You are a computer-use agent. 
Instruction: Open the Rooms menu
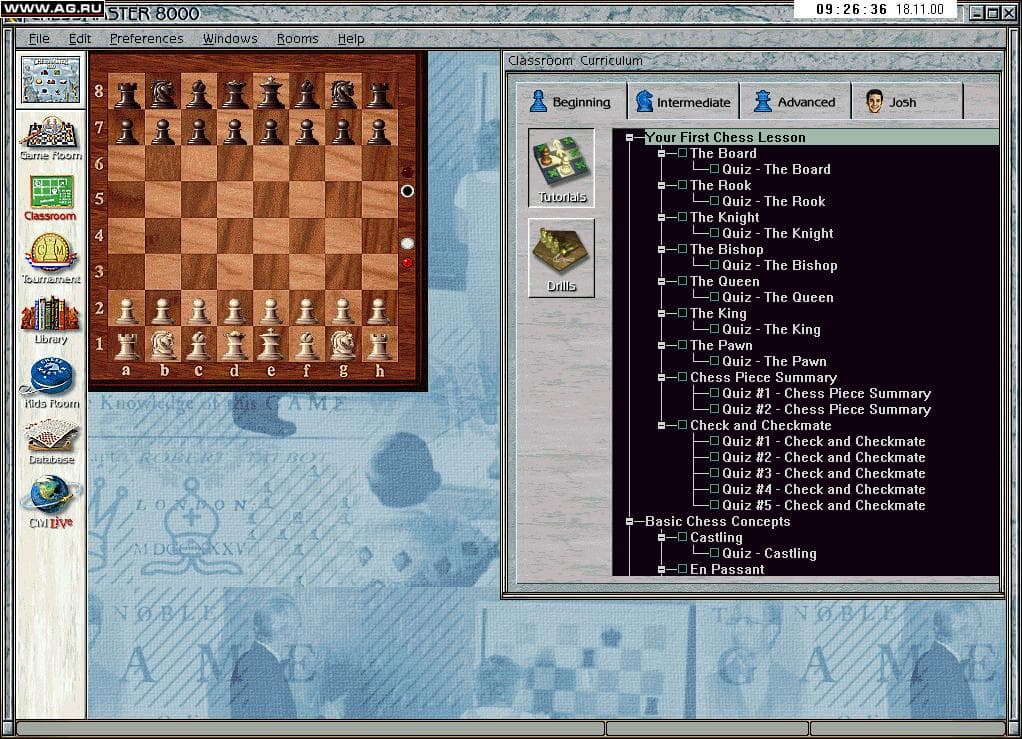pos(297,38)
